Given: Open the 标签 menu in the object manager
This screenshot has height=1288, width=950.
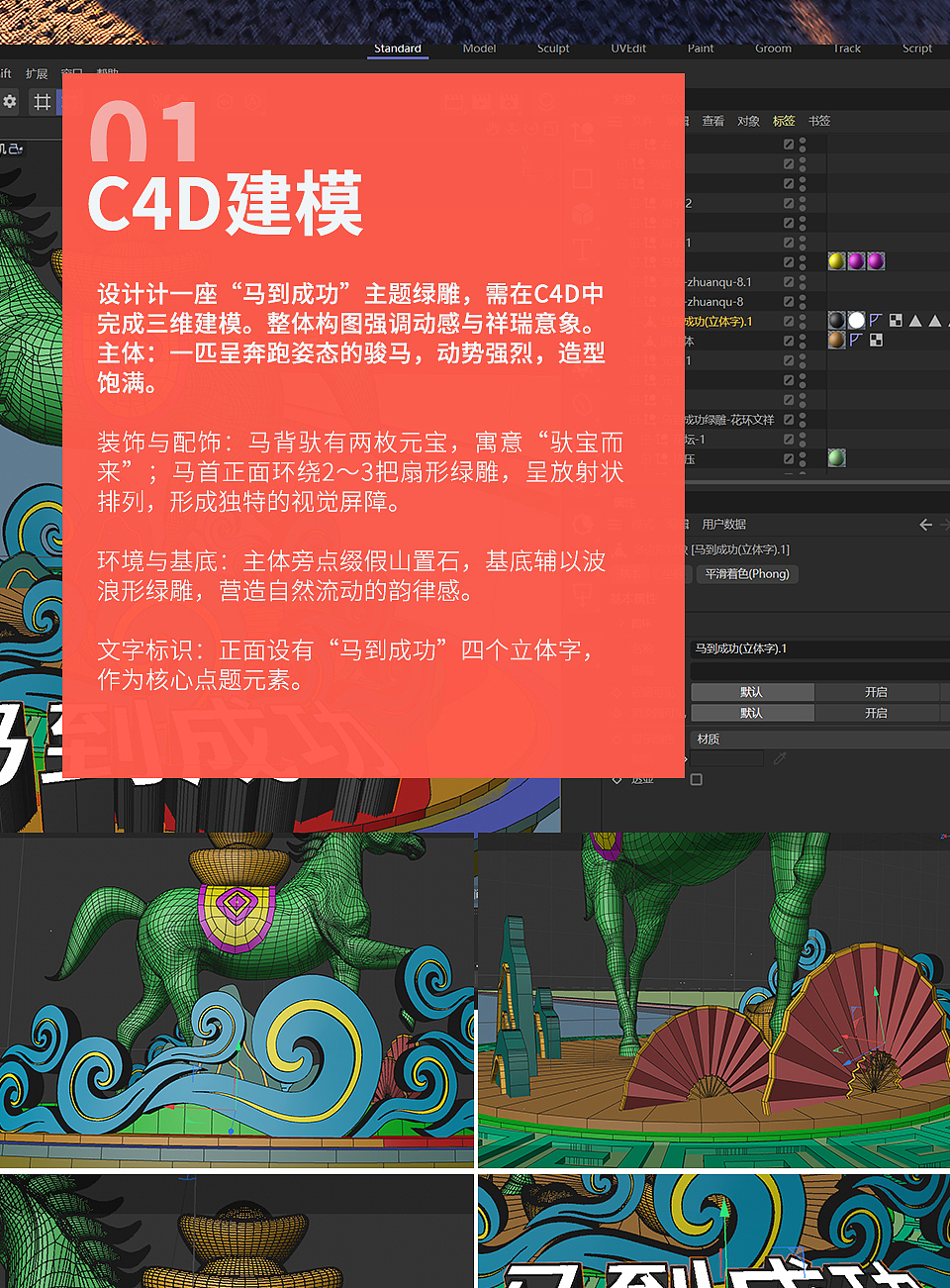Looking at the screenshot, I should 784,121.
